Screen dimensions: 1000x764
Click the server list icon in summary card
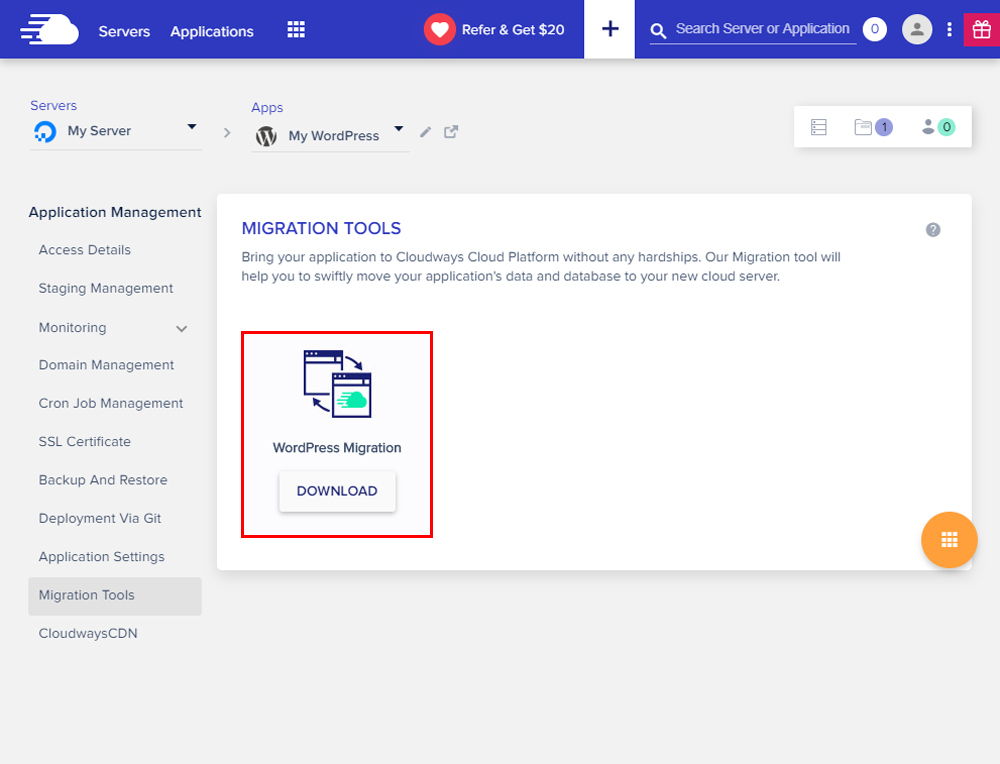coord(818,127)
